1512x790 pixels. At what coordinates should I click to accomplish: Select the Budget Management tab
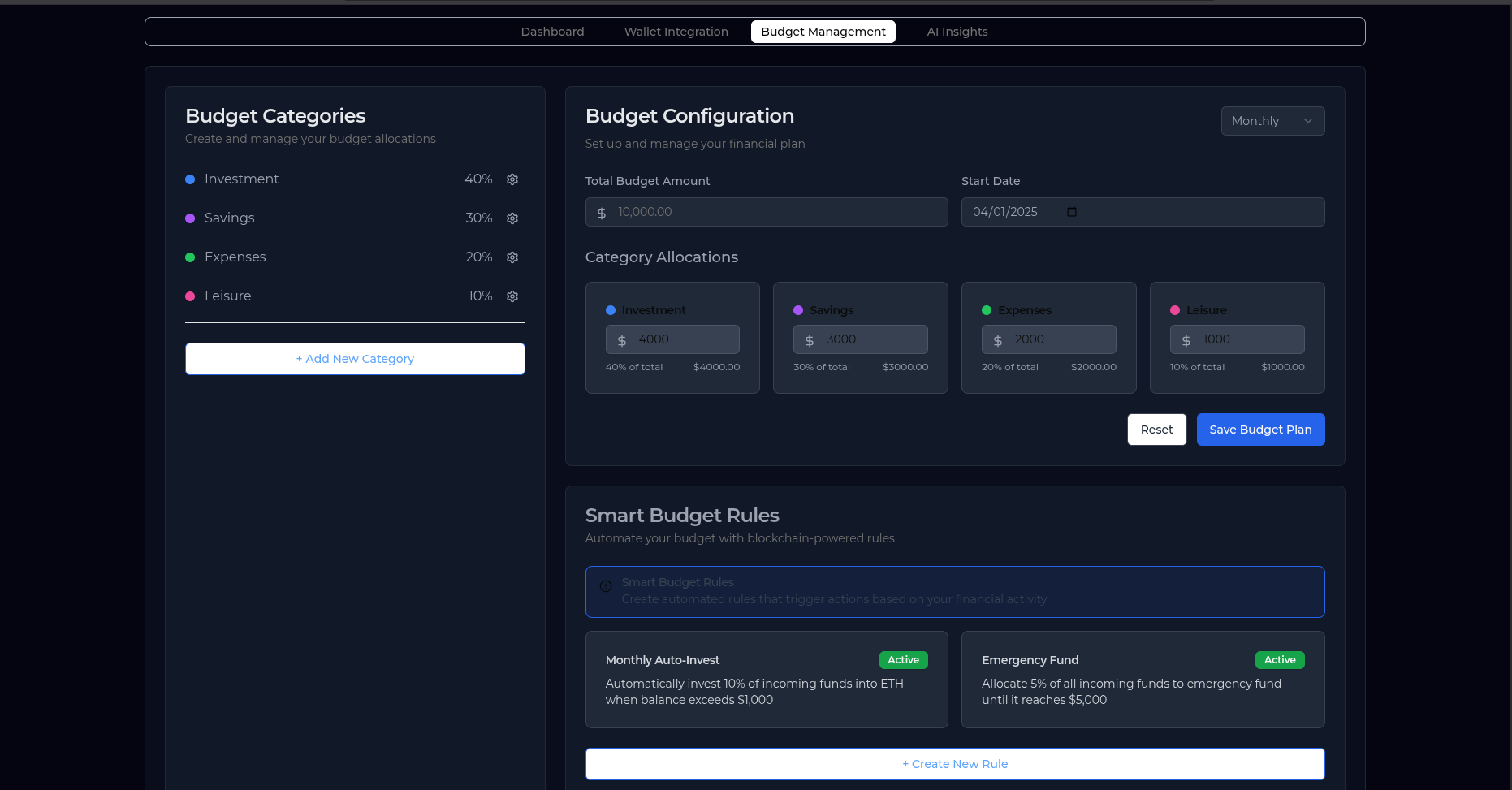pos(823,32)
